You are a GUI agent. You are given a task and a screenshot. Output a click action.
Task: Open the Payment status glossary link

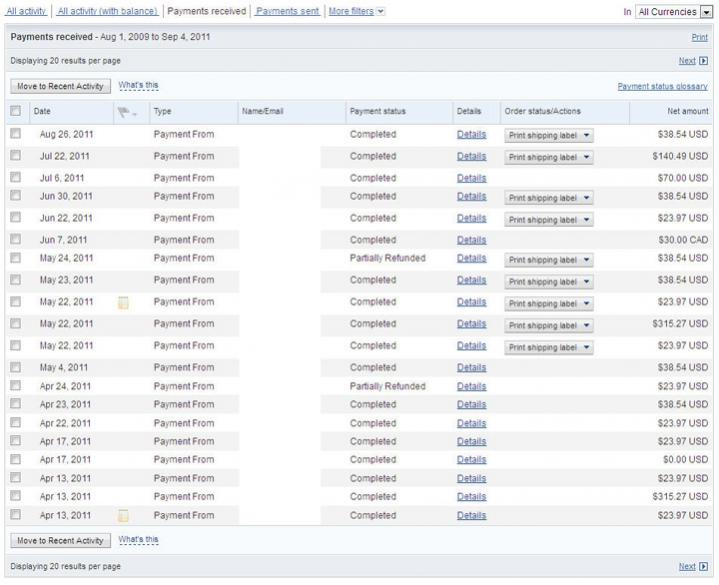tap(663, 87)
